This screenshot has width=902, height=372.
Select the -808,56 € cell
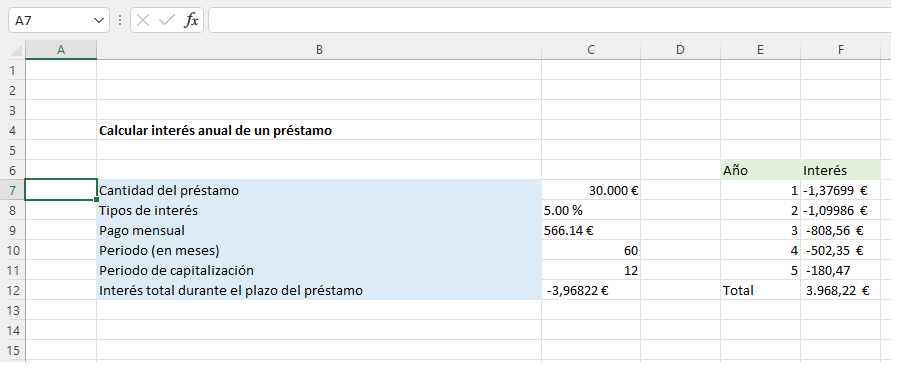(840, 230)
